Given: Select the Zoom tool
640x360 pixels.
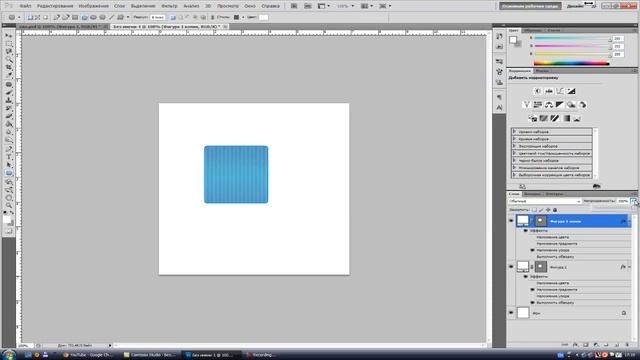Looking at the screenshot, I should pyautogui.click(x=9, y=206).
